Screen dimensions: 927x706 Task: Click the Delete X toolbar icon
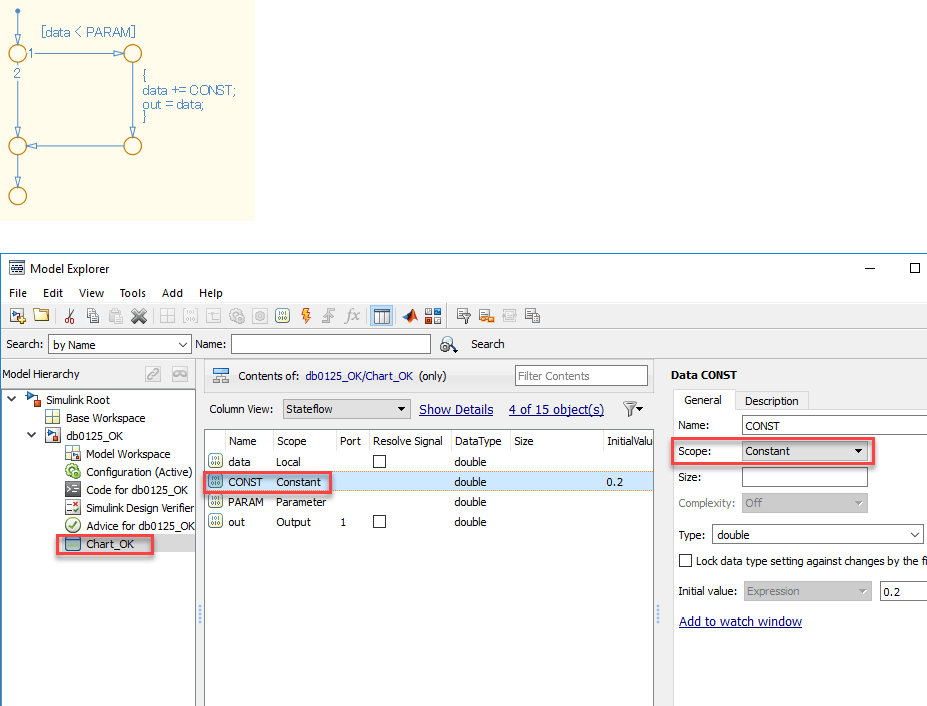tap(139, 316)
